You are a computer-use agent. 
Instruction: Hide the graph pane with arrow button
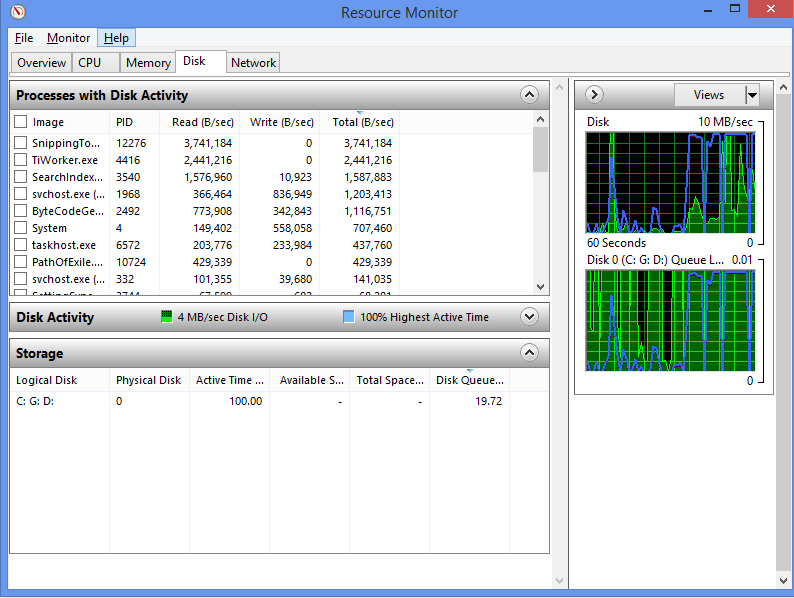(x=594, y=95)
